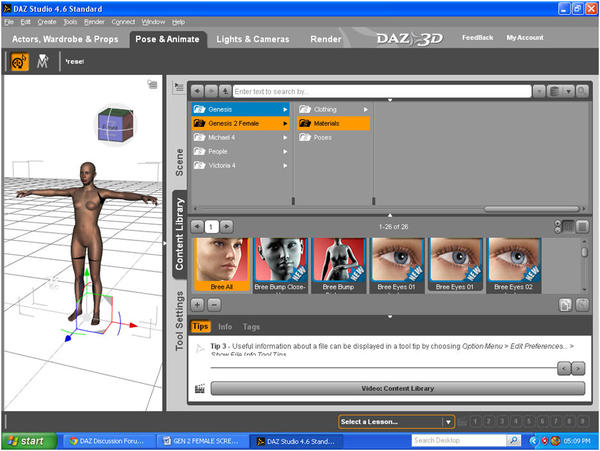Open the database filter icon in search bar

click(554, 91)
